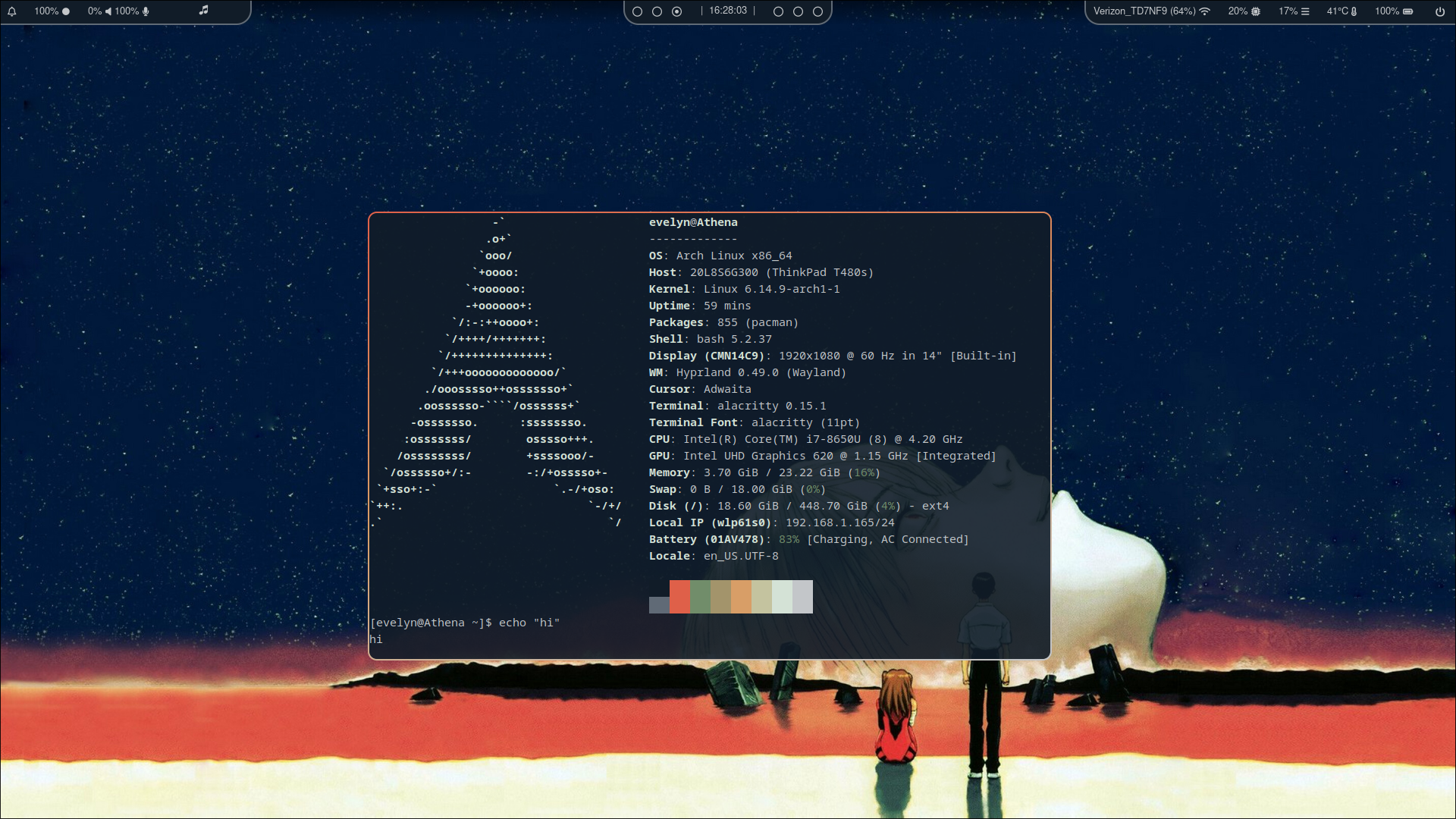
Task: Switch to the last workspace circle
Action: tap(817, 11)
